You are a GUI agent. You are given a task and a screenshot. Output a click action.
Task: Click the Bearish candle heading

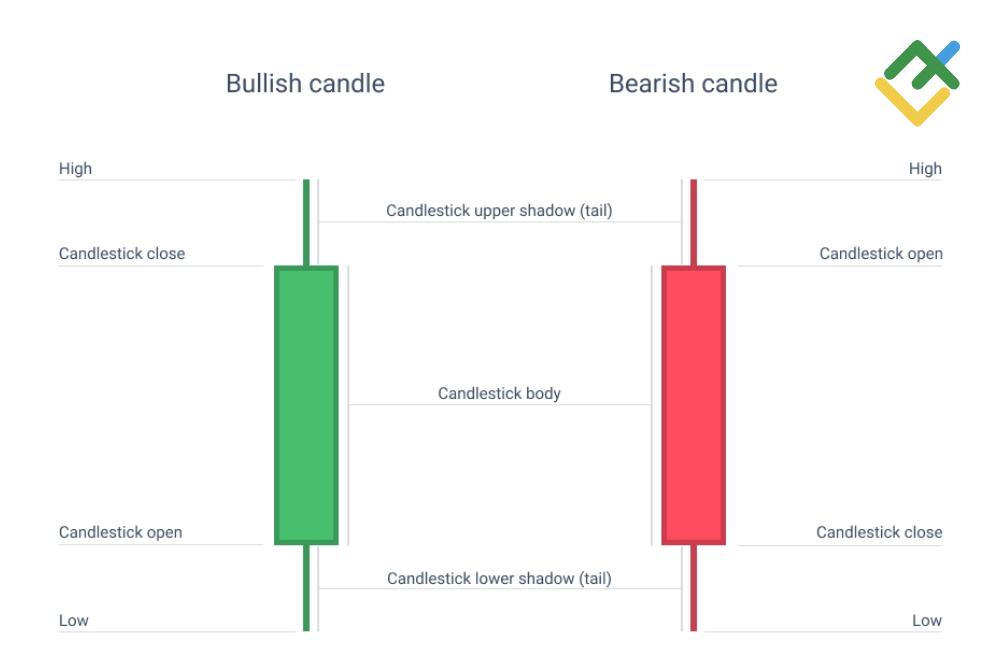point(692,83)
